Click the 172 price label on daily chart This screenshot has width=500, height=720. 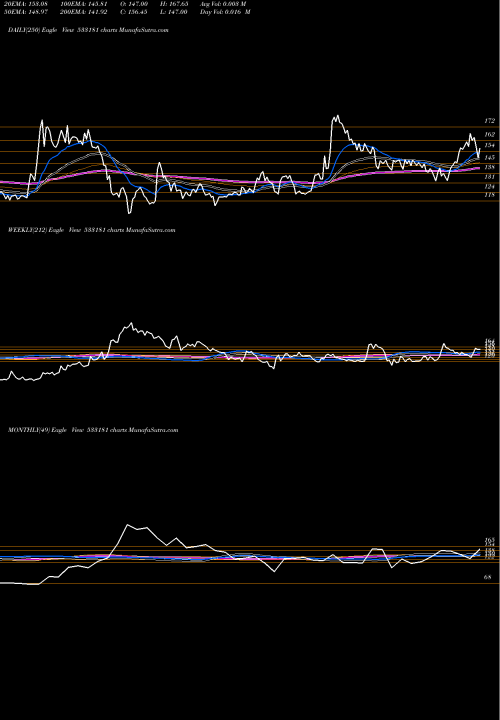point(489,121)
